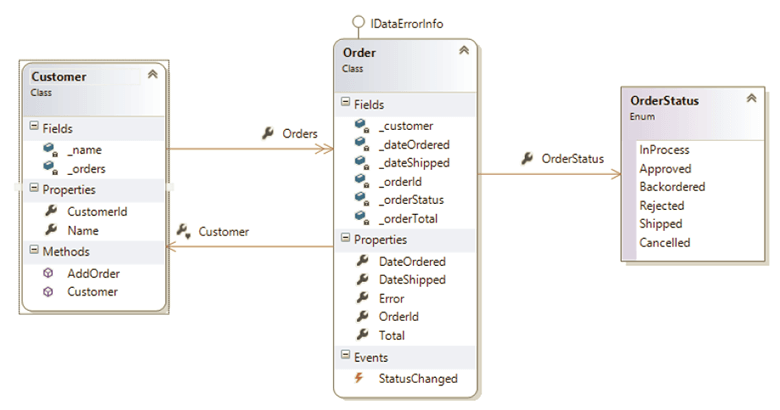This screenshot has width=780, height=410.
Task: Click the Error property wrench icon
Action: point(363,298)
